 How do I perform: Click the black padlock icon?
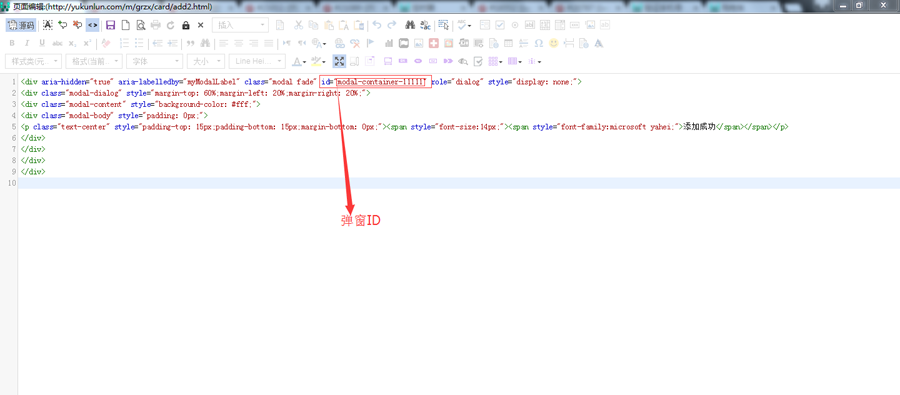[x=185, y=25]
